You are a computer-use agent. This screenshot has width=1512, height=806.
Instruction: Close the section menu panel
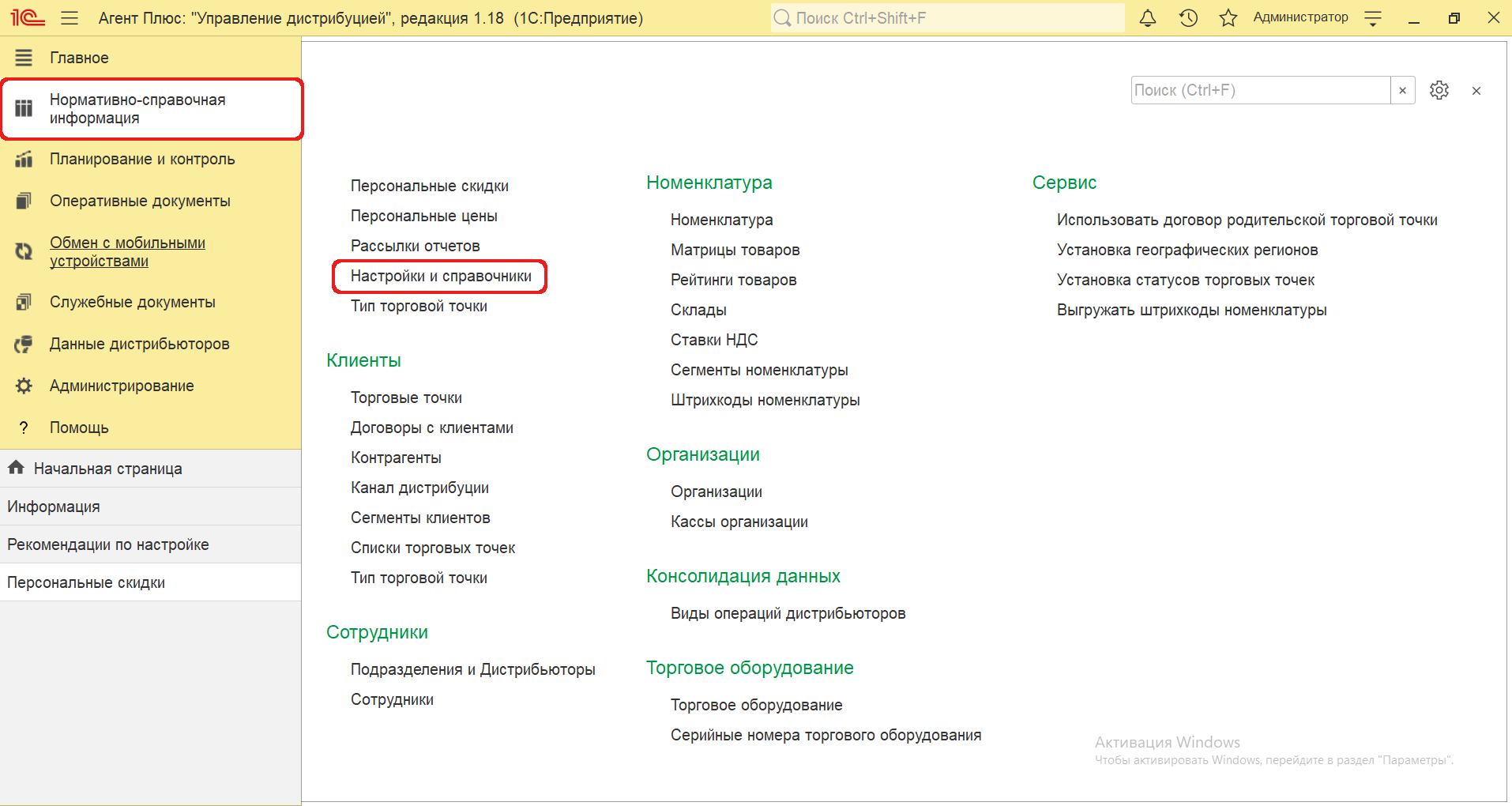[1476, 91]
